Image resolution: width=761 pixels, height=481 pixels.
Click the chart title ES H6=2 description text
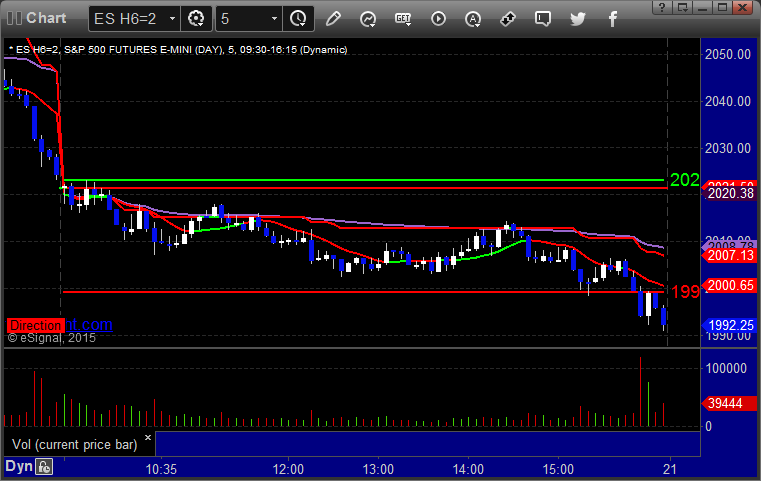(x=178, y=50)
